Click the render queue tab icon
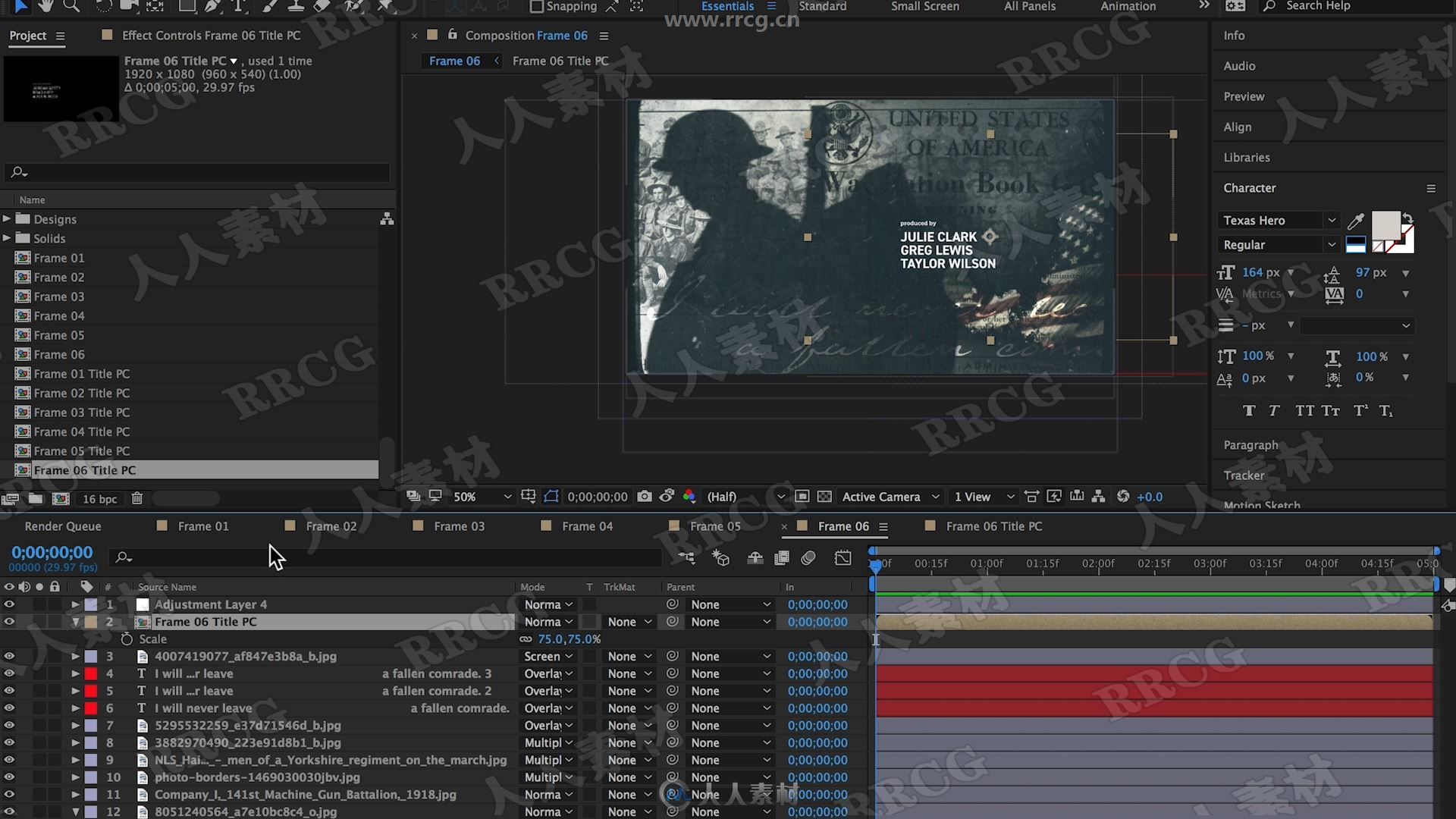This screenshot has height=819, width=1456. pyautogui.click(x=62, y=525)
